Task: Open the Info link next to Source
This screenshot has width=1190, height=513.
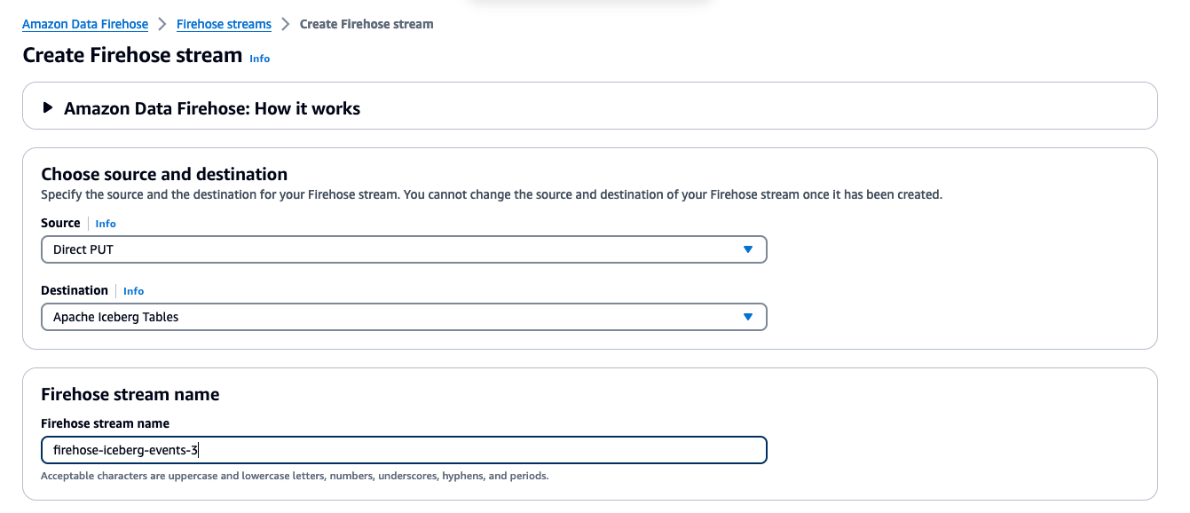Action: (106, 224)
